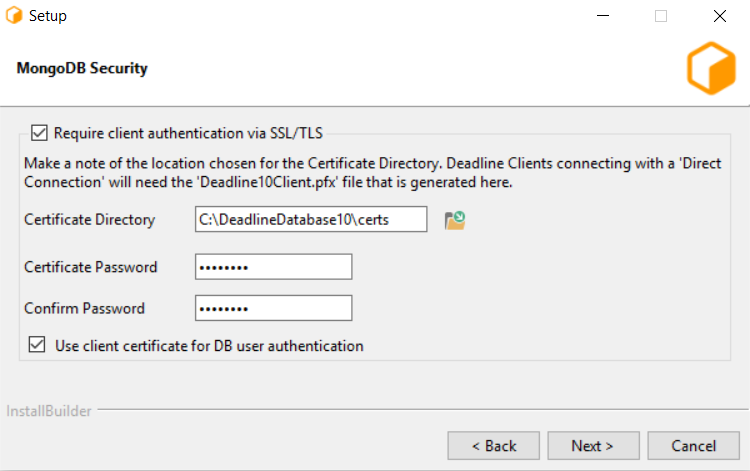Screen dimensions: 750x471
Task: Click into the Certificate Password field
Action: [274, 267]
